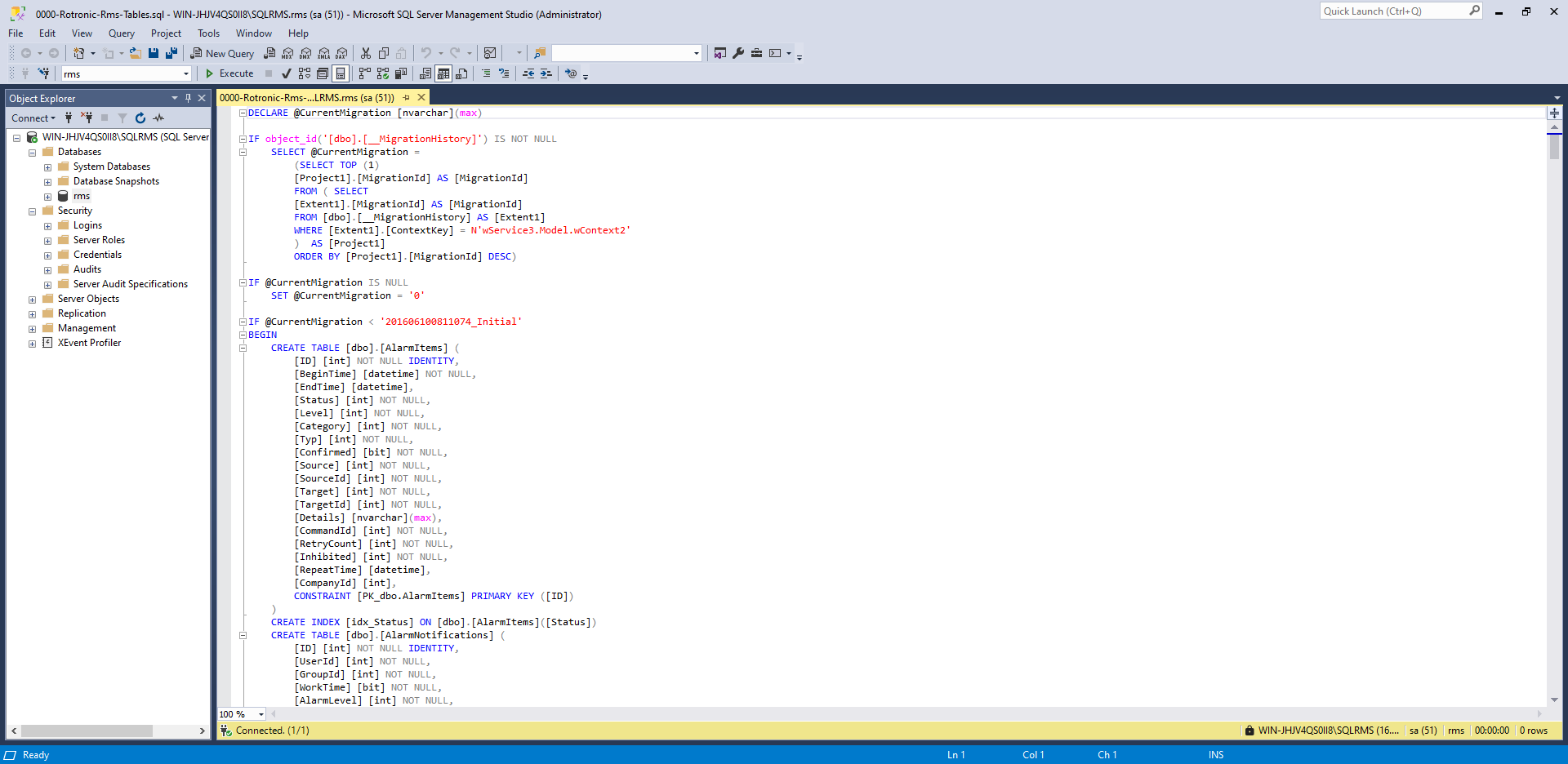This screenshot has height=764, width=1568.
Task: Select Results to File option
Action: pos(461,73)
